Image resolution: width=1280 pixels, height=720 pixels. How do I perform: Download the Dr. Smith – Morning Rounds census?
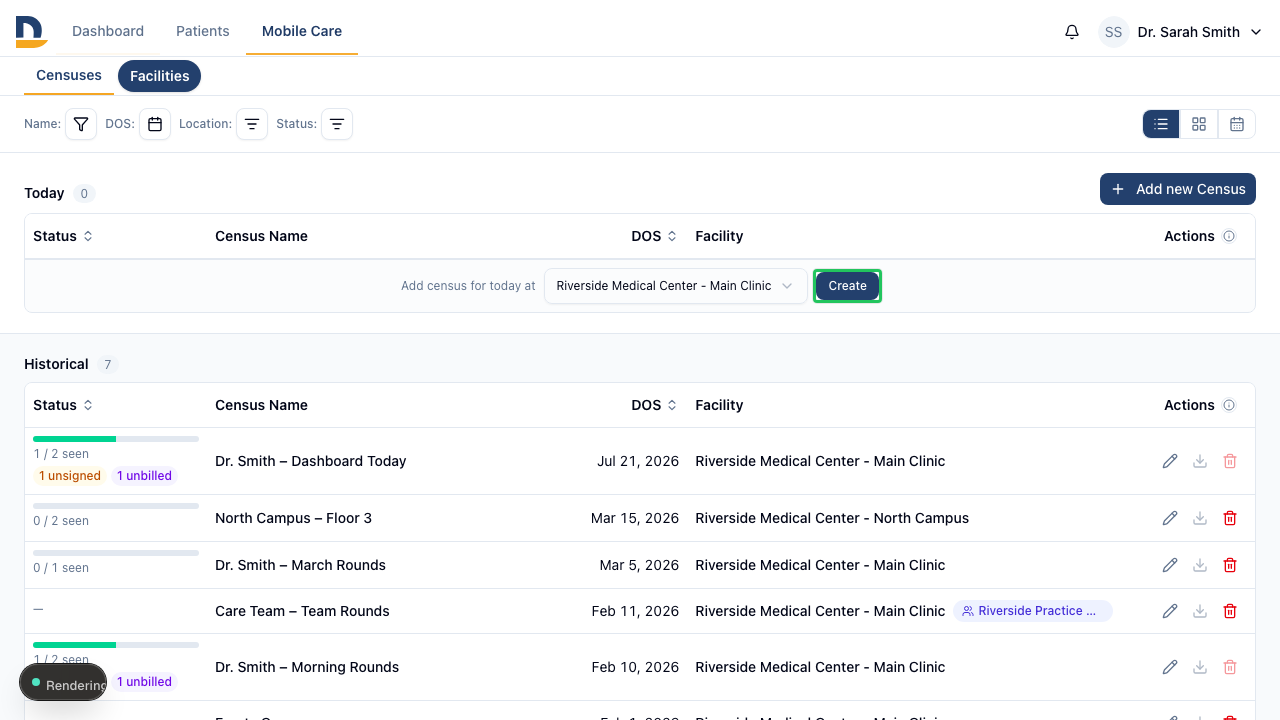point(1200,667)
